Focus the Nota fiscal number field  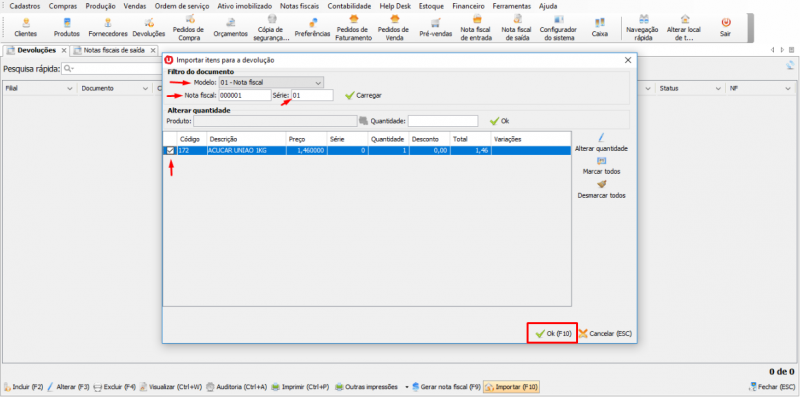pyautogui.click(x=245, y=95)
